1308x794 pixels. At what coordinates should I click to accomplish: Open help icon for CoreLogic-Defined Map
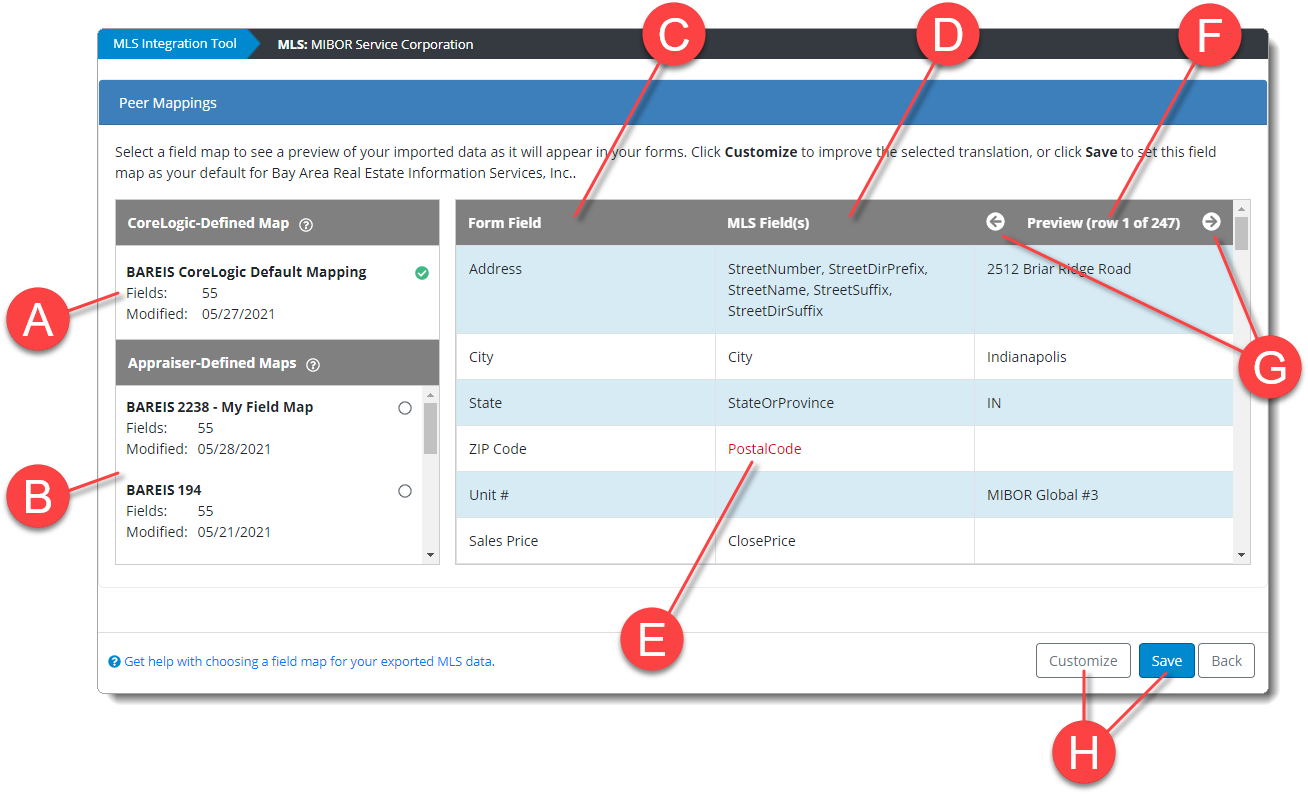[x=306, y=225]
